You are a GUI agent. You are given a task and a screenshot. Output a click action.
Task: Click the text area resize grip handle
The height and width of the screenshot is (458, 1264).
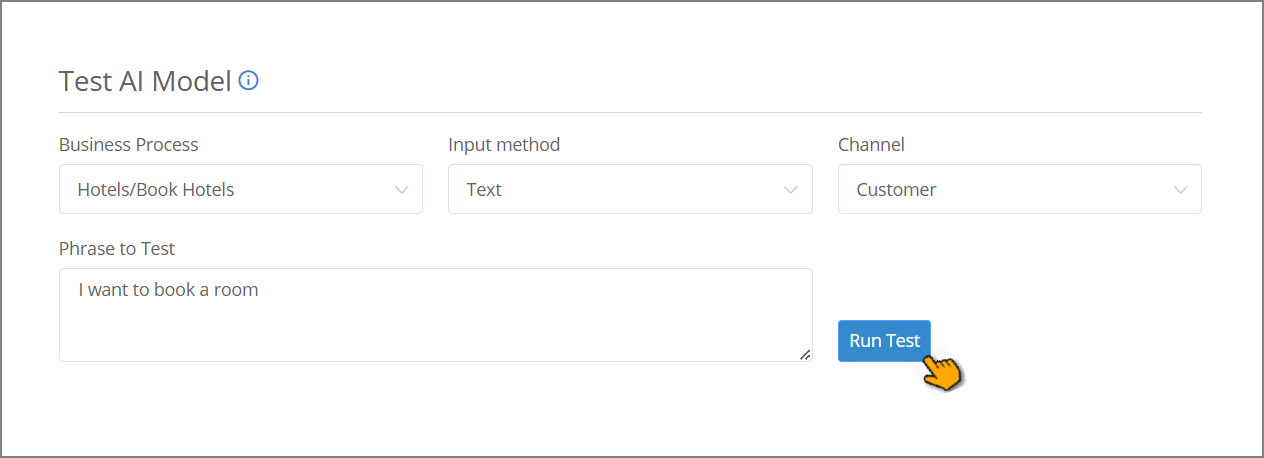(x=805, y=354)
